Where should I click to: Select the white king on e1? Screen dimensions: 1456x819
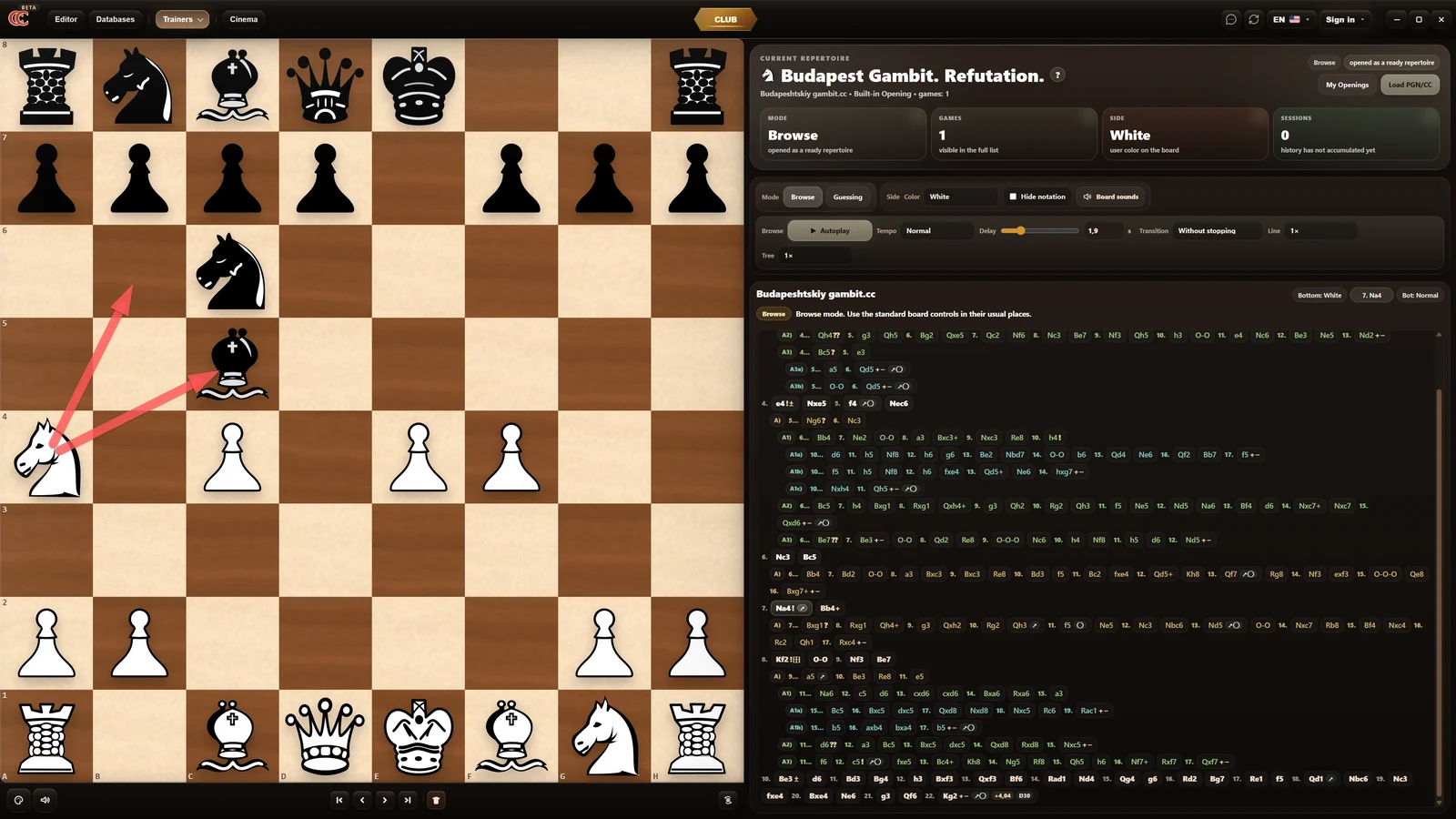(x=419, y=736)
